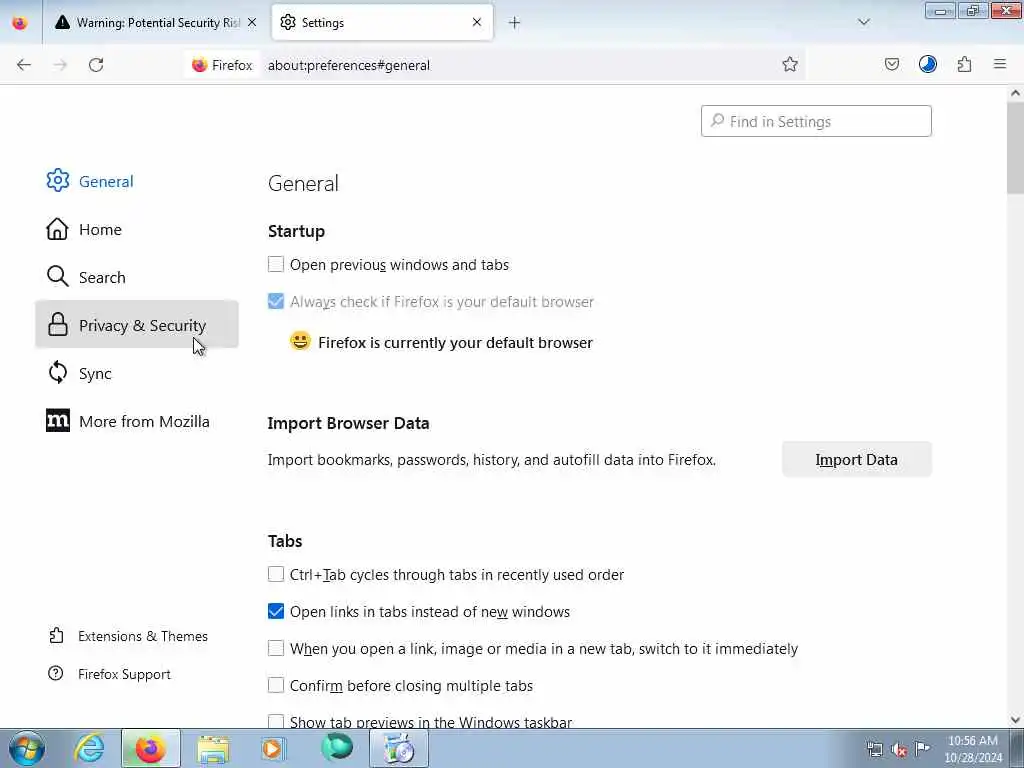Click the Firefox View pinned icon
The height and width of the screenshot is (768, 1024).
pos(20,23)
